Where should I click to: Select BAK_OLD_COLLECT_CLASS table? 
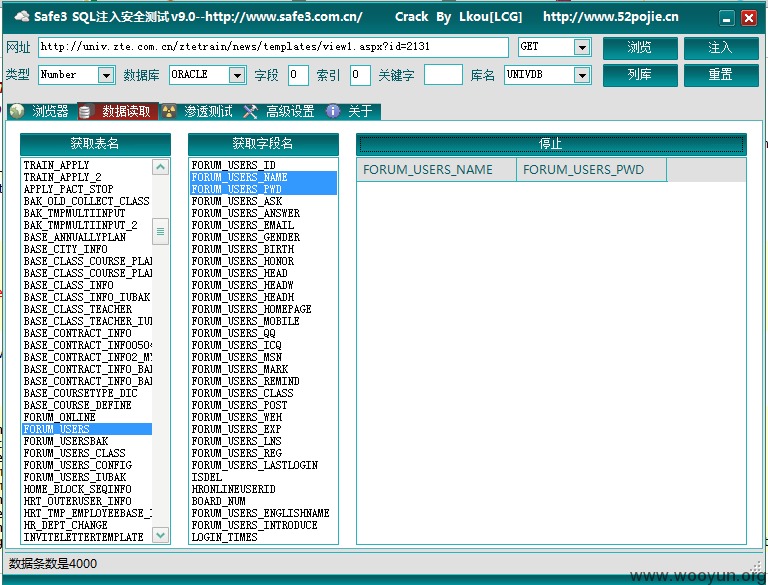pyautogui.click(x=87, y=201)
